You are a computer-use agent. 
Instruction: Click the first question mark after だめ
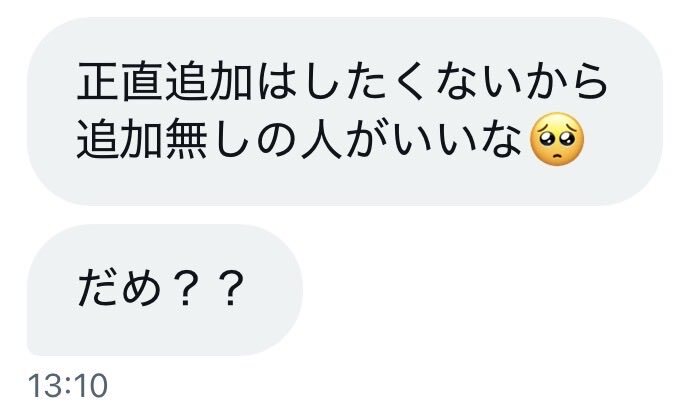tap(185, 288)
